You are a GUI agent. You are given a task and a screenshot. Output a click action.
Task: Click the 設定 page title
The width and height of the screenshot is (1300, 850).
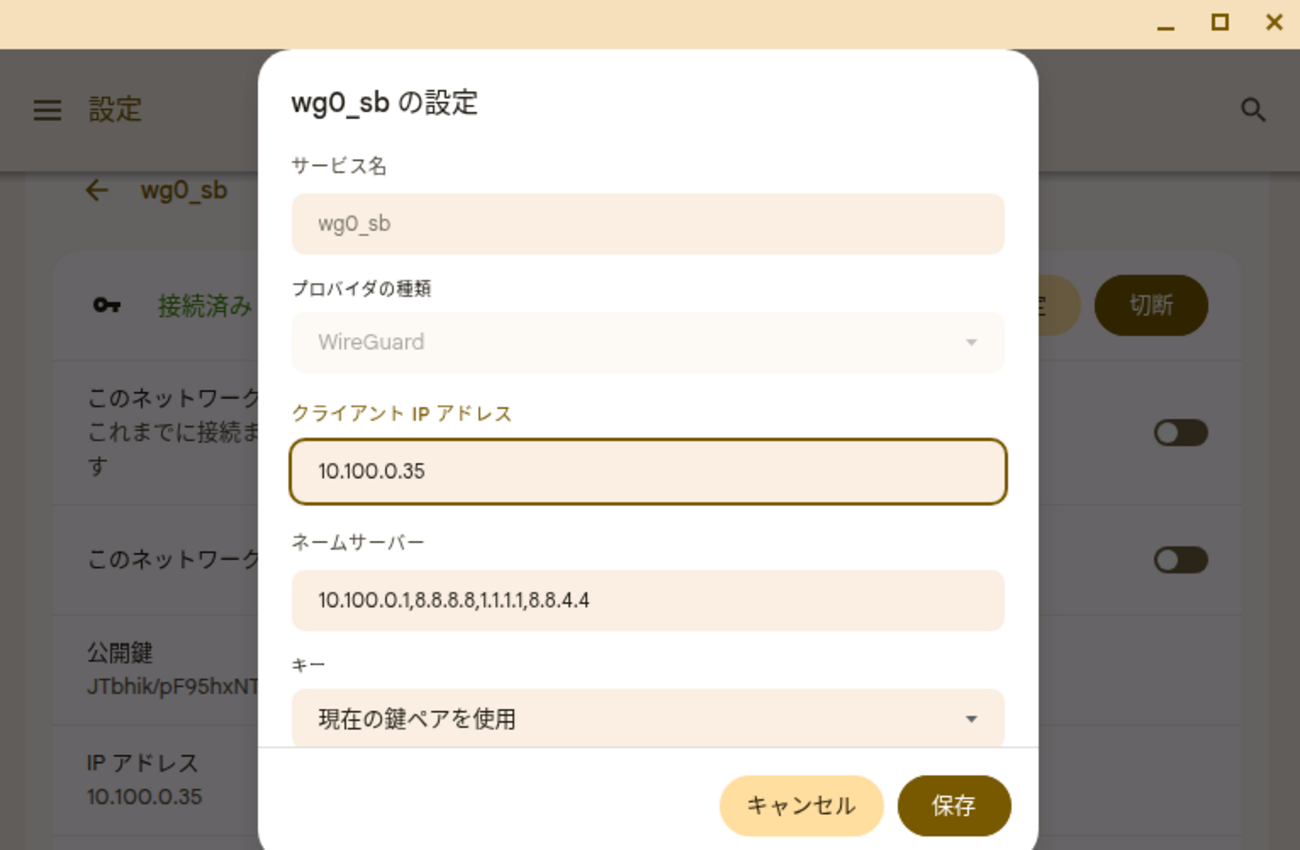(115, 110)
